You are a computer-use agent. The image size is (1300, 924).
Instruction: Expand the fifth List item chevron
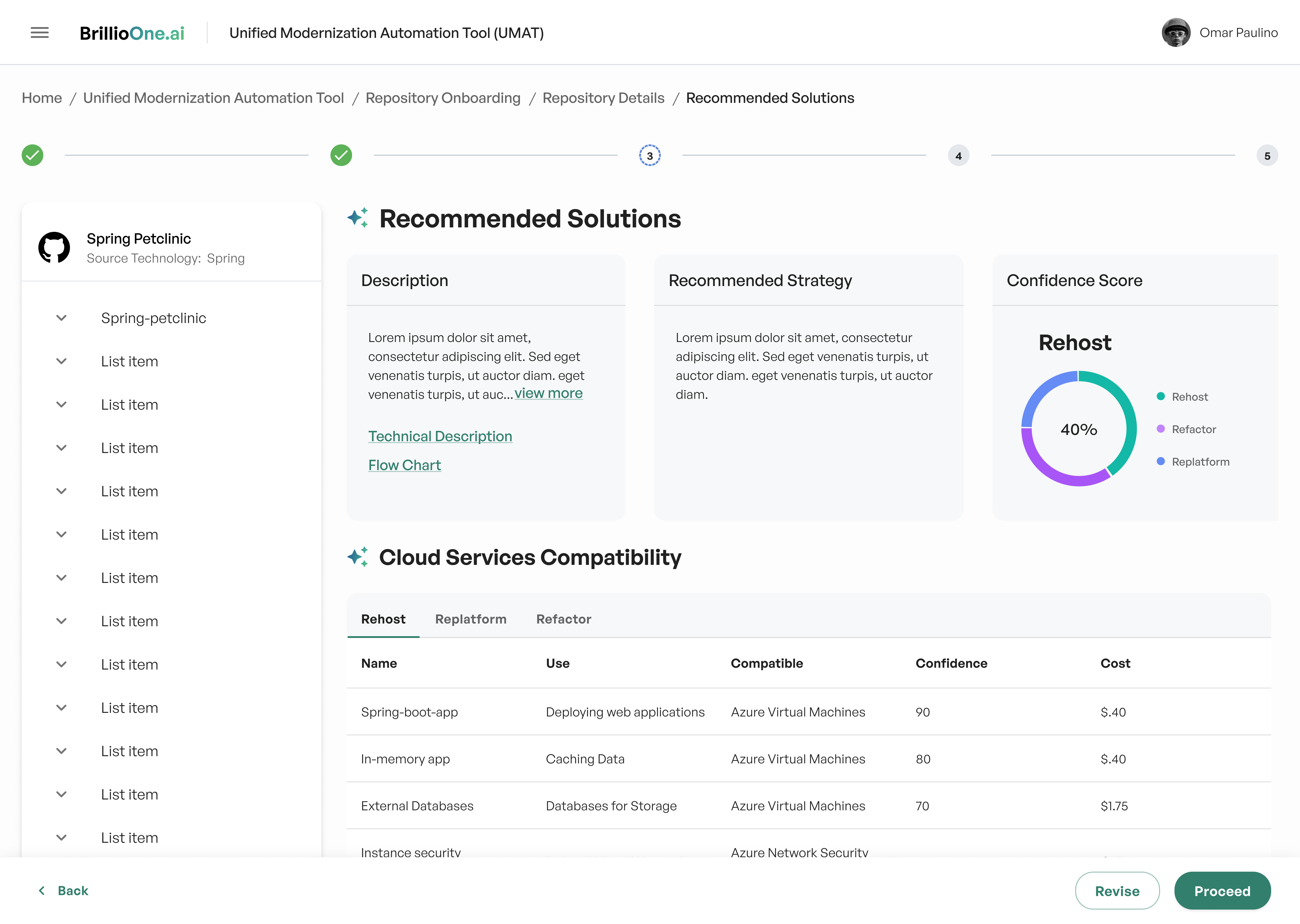[x=61, y=534]
